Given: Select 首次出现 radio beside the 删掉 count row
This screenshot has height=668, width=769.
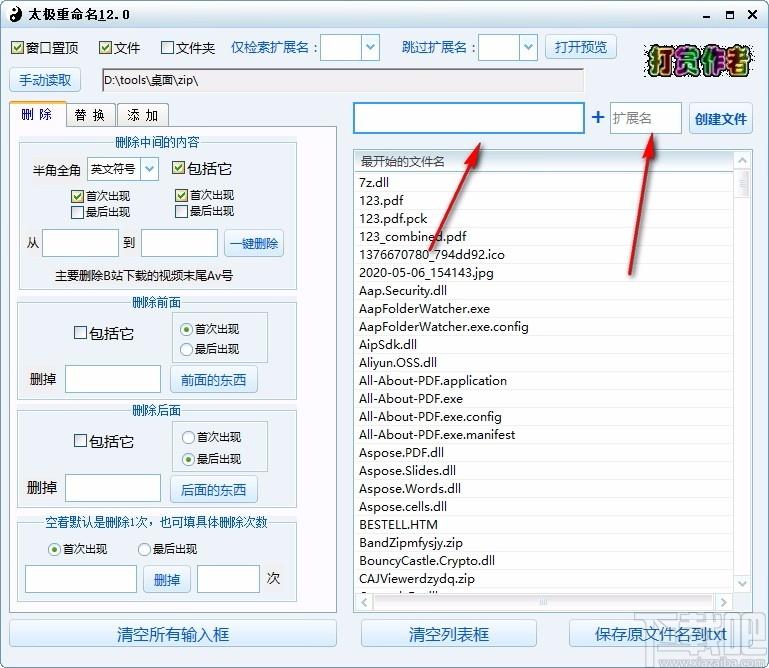Looking at the screenshot, I should pyautogui.click(x=54, y=549).
